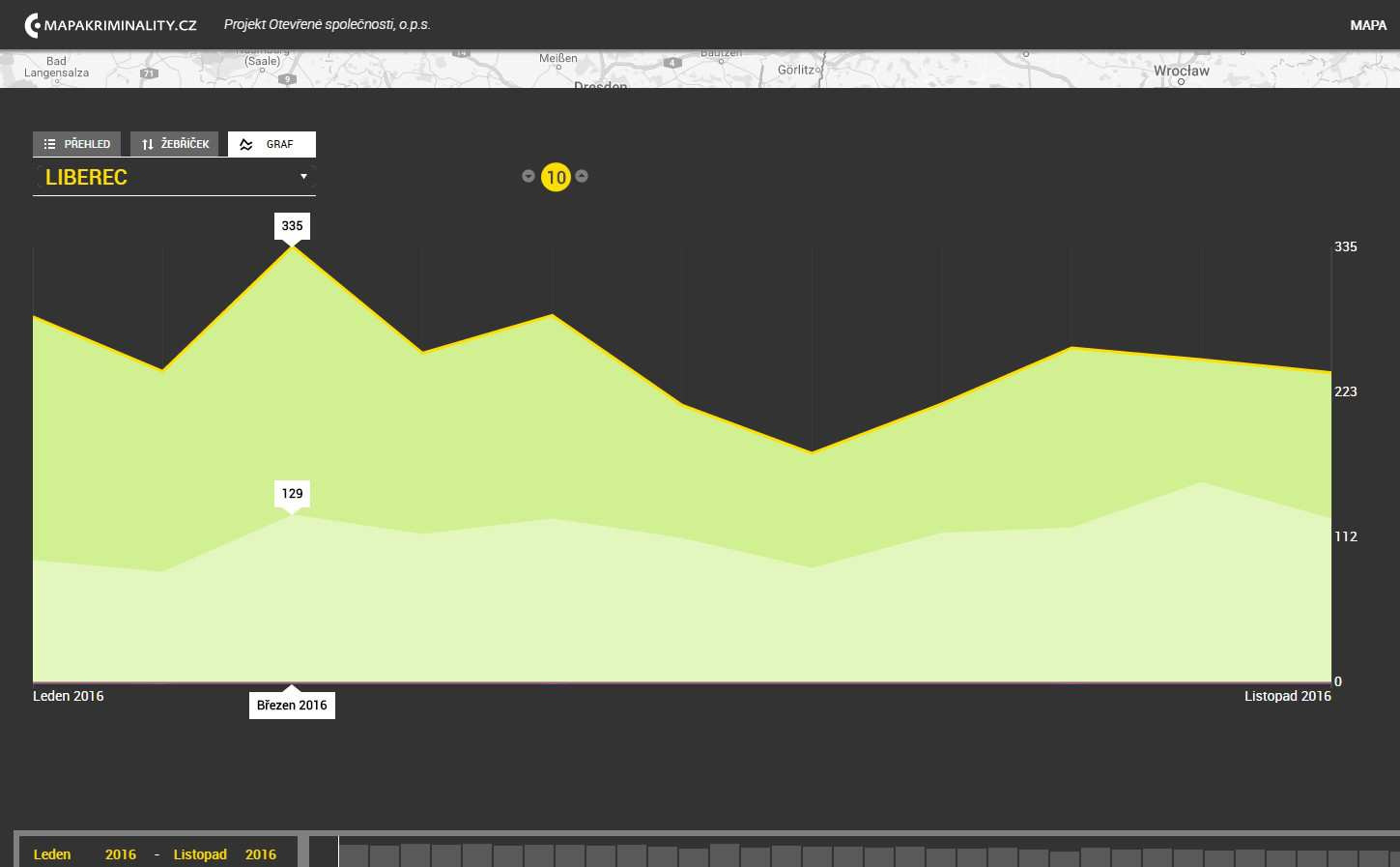Open the LIBEREC region dropdown
Viewport: 1400px width, 867px height.
[175, 178]
